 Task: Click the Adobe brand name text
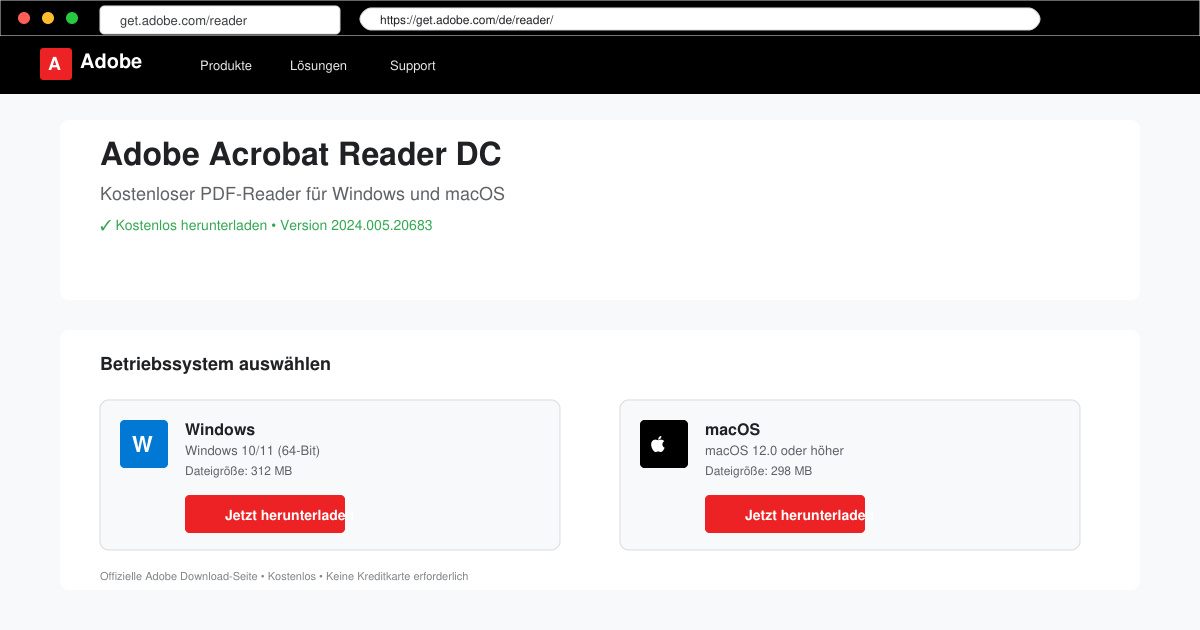click(x=111, y=62)
